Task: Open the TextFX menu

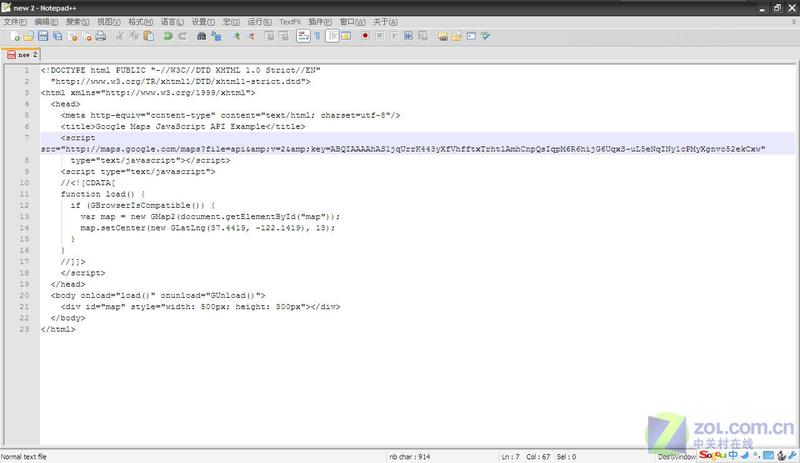Action: pos(290,22)
